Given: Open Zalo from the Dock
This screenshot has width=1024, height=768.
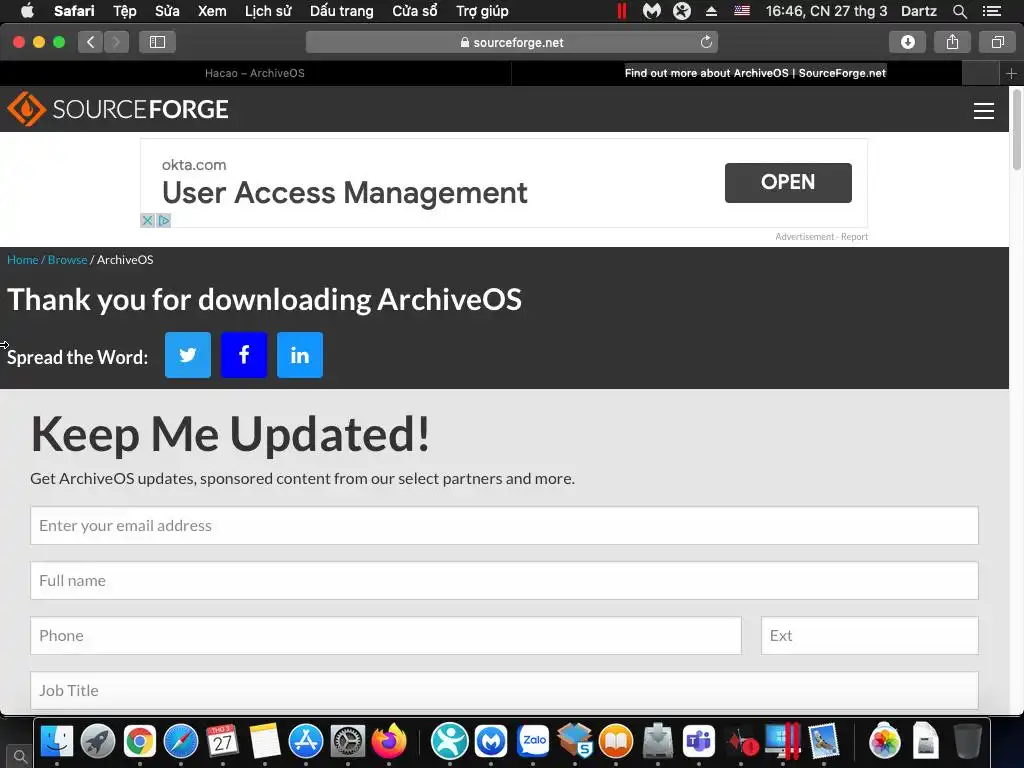Looking at the screenshot, I should [534, 741].
